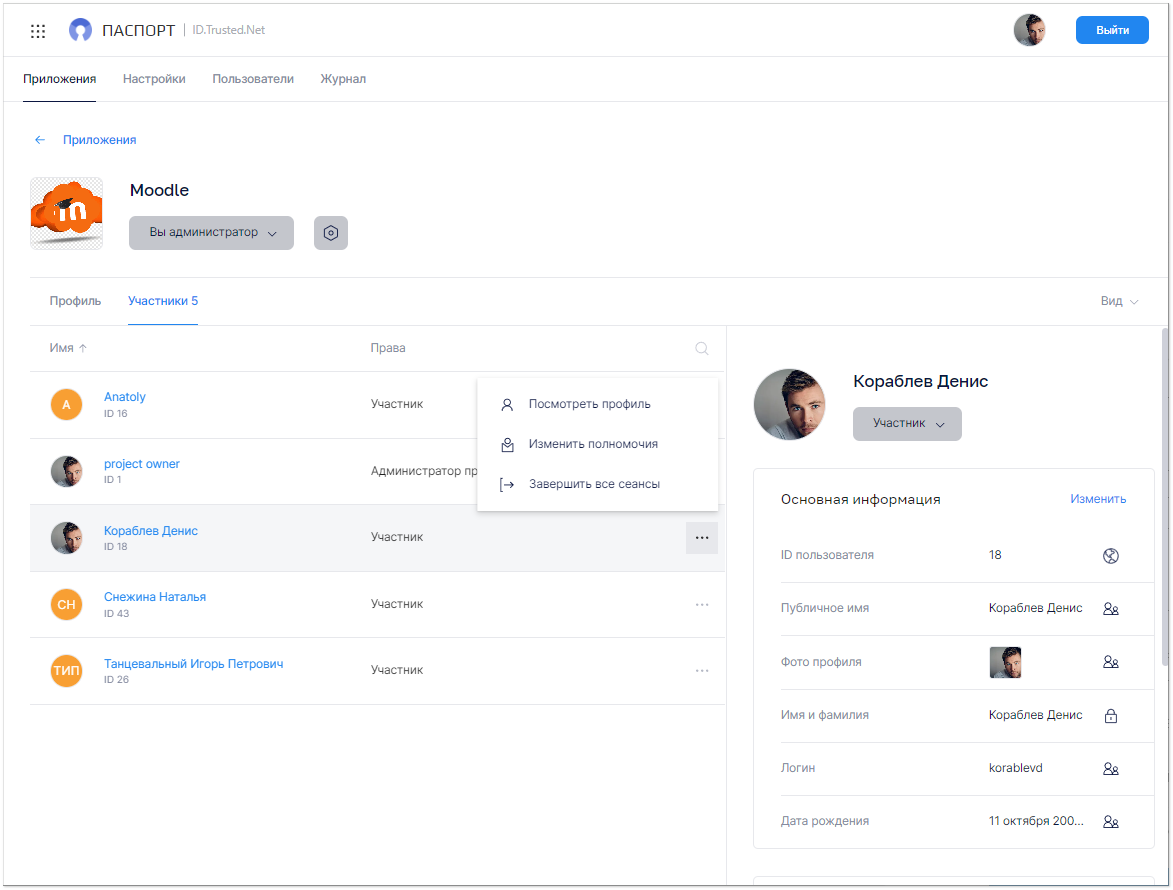Click the Паспорт logo icon

click(x=80, y=30)
